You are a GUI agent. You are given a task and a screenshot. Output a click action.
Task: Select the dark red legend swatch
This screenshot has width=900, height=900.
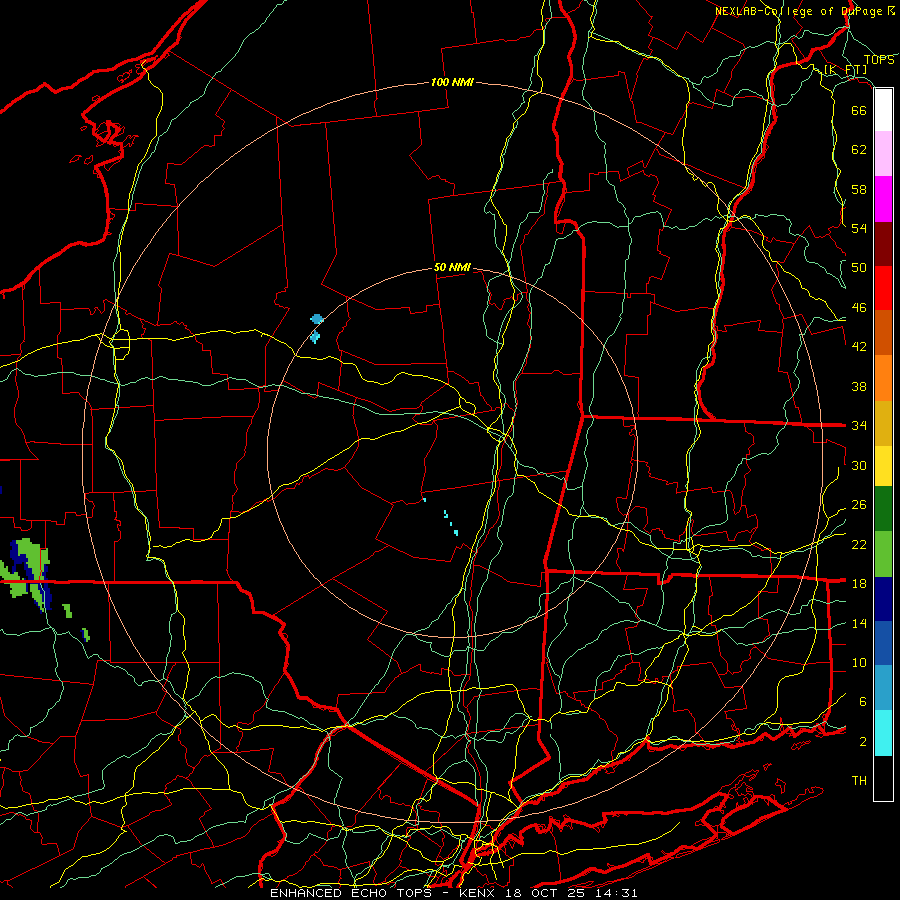coord(883,244)
